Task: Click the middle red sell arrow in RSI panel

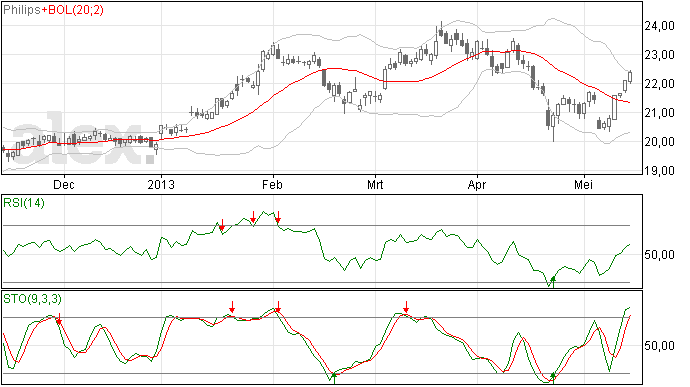Action: point(253,217)
